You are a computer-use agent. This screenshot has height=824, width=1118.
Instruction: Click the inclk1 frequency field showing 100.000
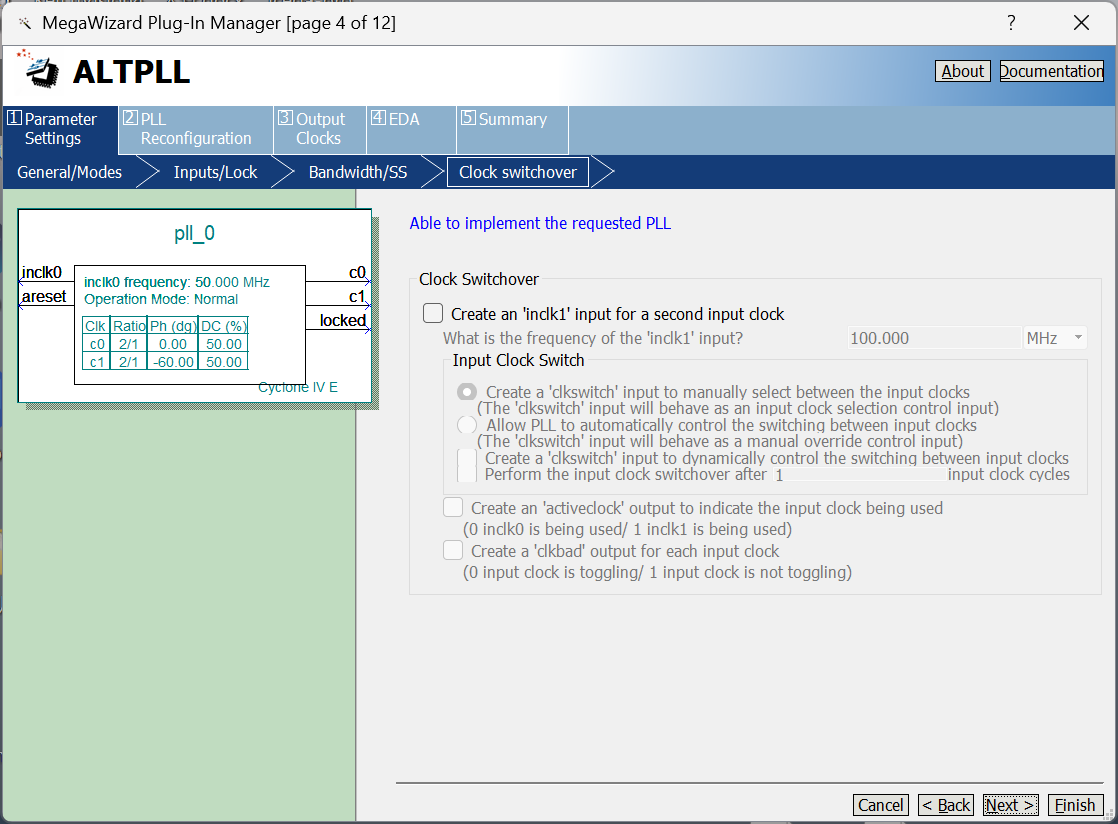click(x=934, y=338)
